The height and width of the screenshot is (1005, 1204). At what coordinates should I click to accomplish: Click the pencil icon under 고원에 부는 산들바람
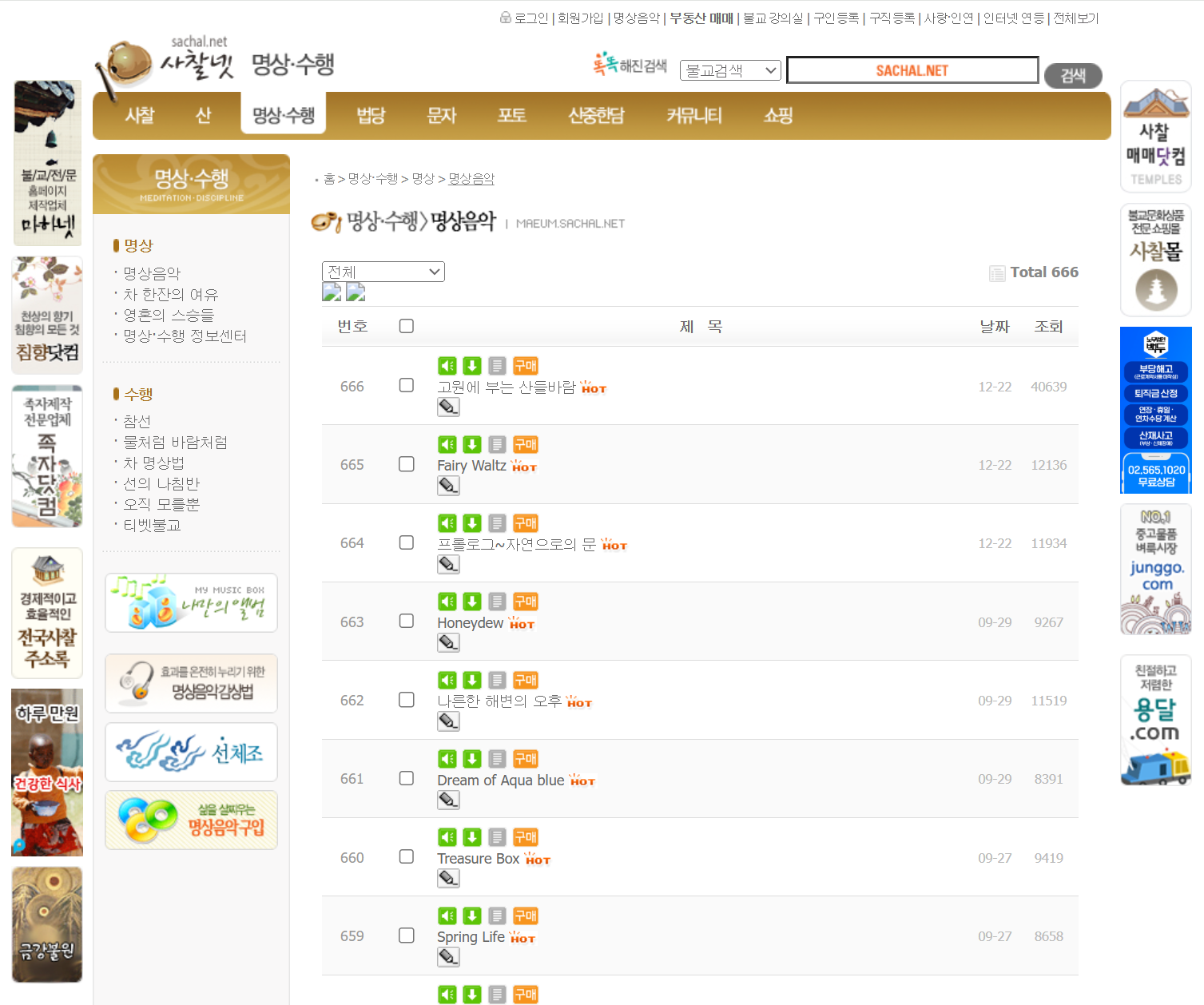click(x=448, y=407)
